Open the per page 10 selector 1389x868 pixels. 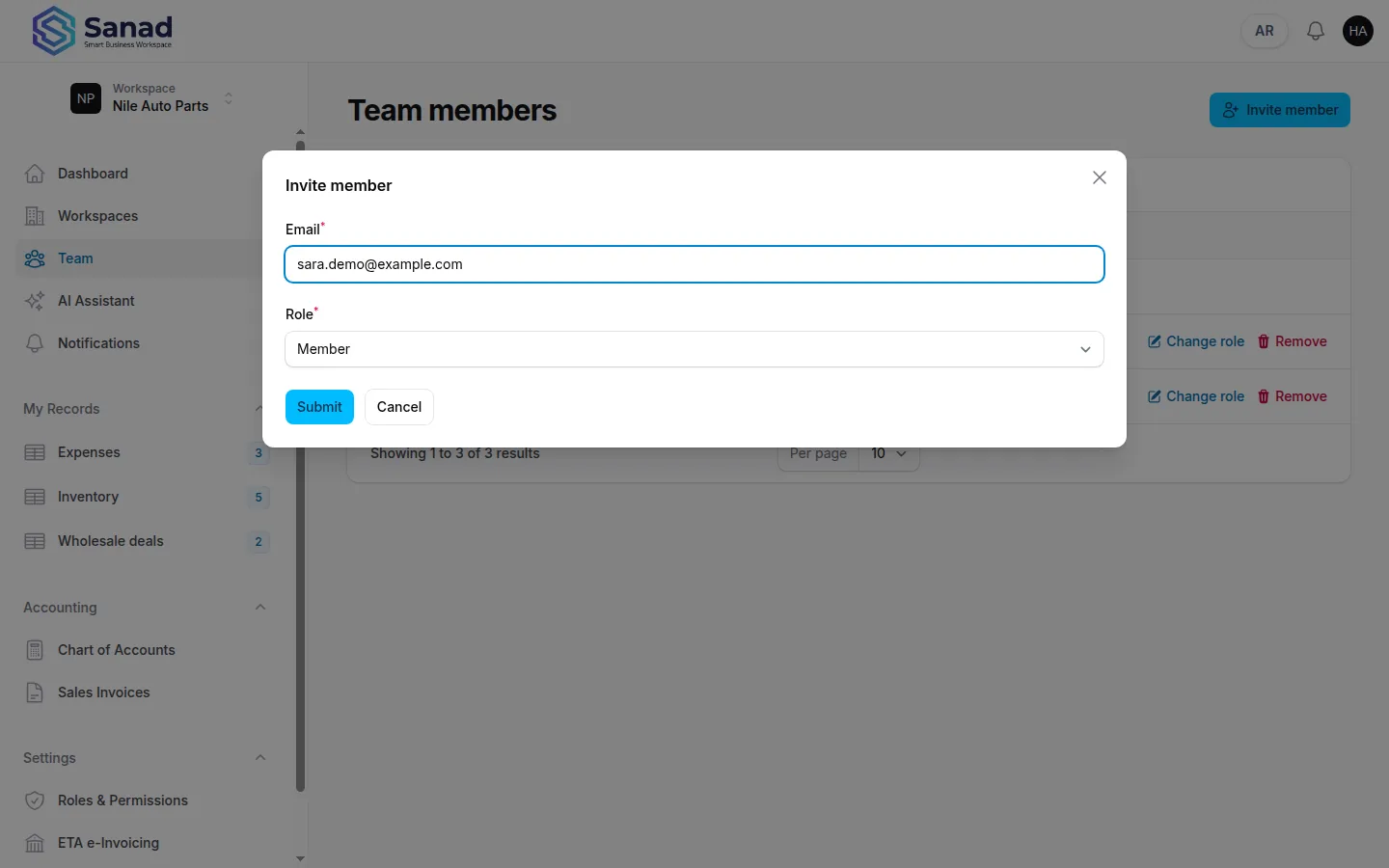(888, 453)
